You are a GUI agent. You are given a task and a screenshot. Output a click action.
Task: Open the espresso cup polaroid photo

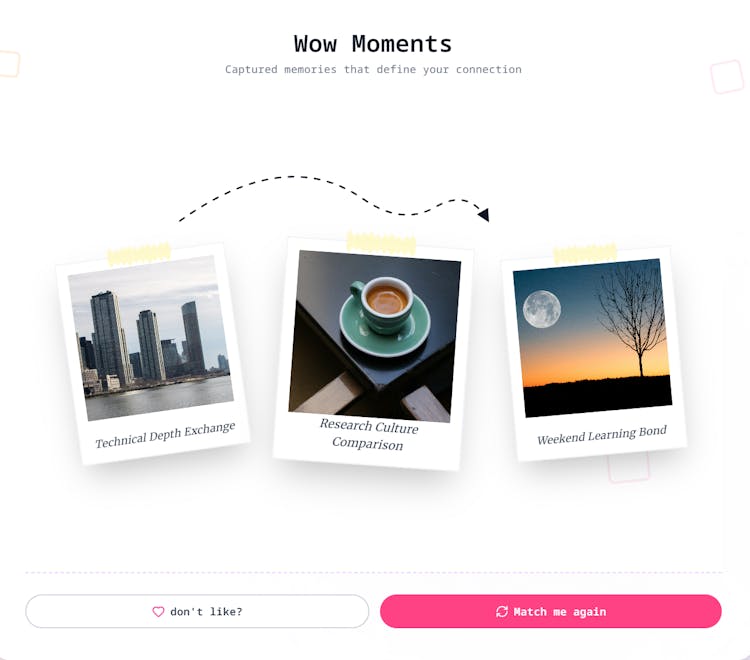pos(375,336)
